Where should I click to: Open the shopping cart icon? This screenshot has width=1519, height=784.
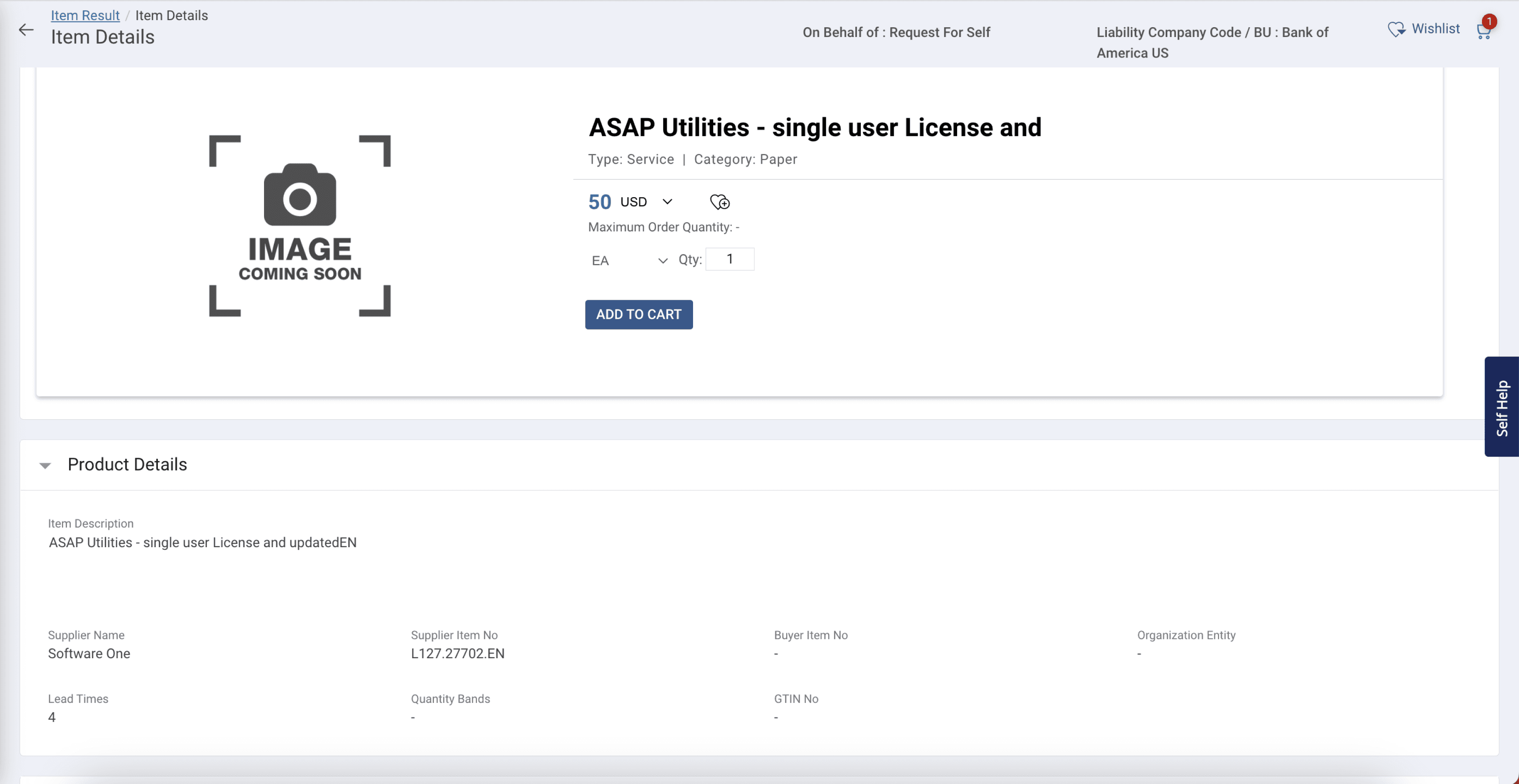click(x=1482, y=33)
